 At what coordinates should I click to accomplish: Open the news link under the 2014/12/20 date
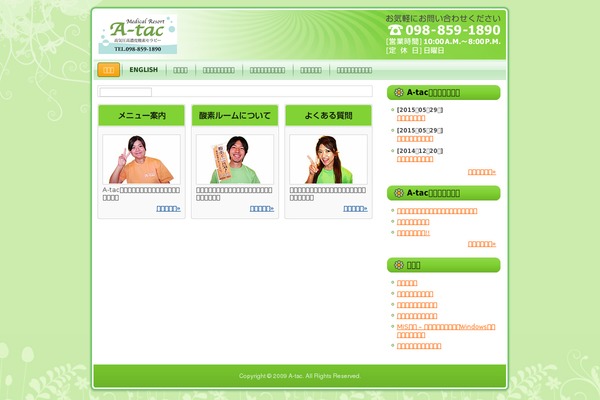tap(415, 159)
